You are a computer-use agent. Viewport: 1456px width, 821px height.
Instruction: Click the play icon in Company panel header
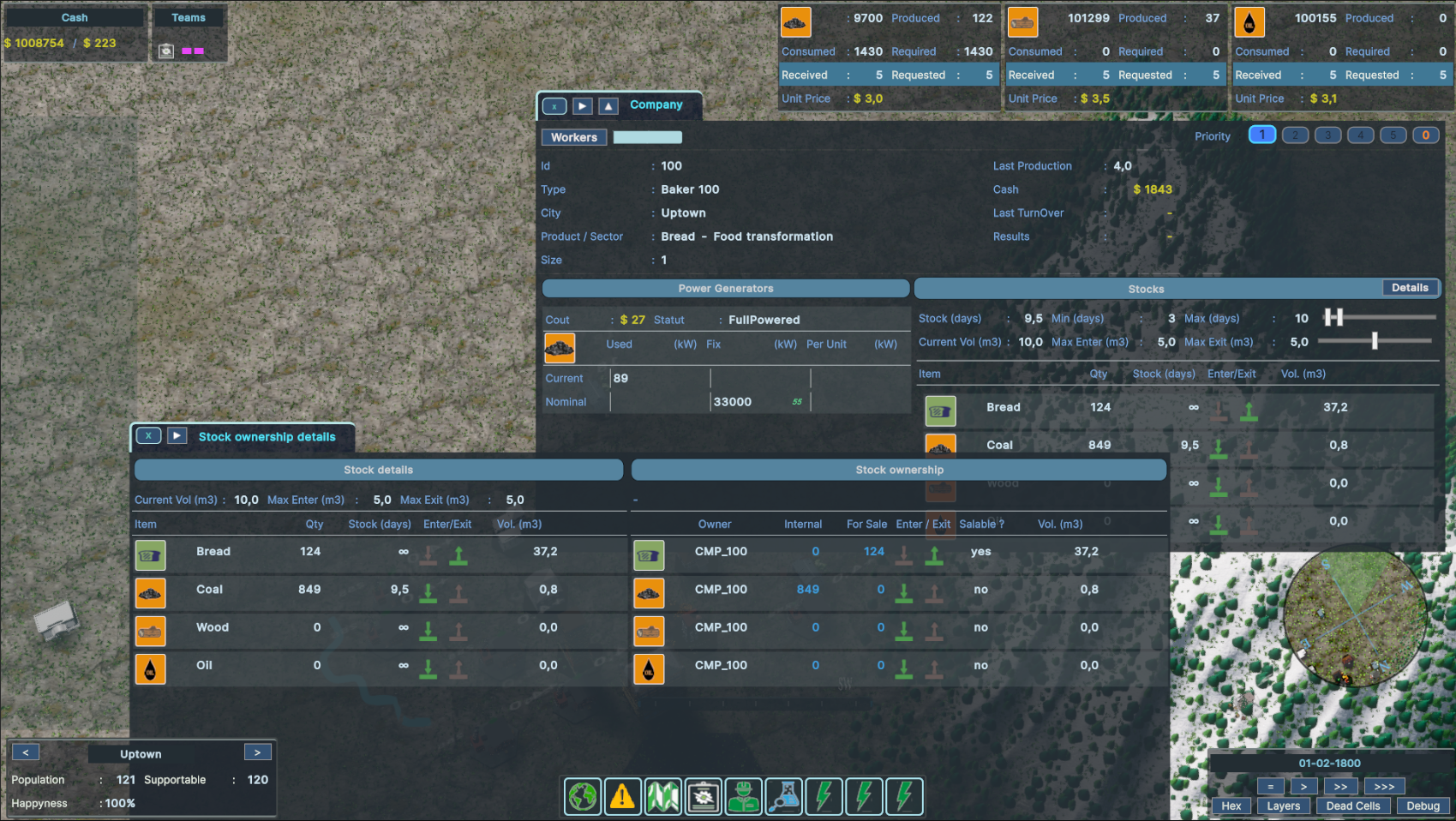(582, 106)
